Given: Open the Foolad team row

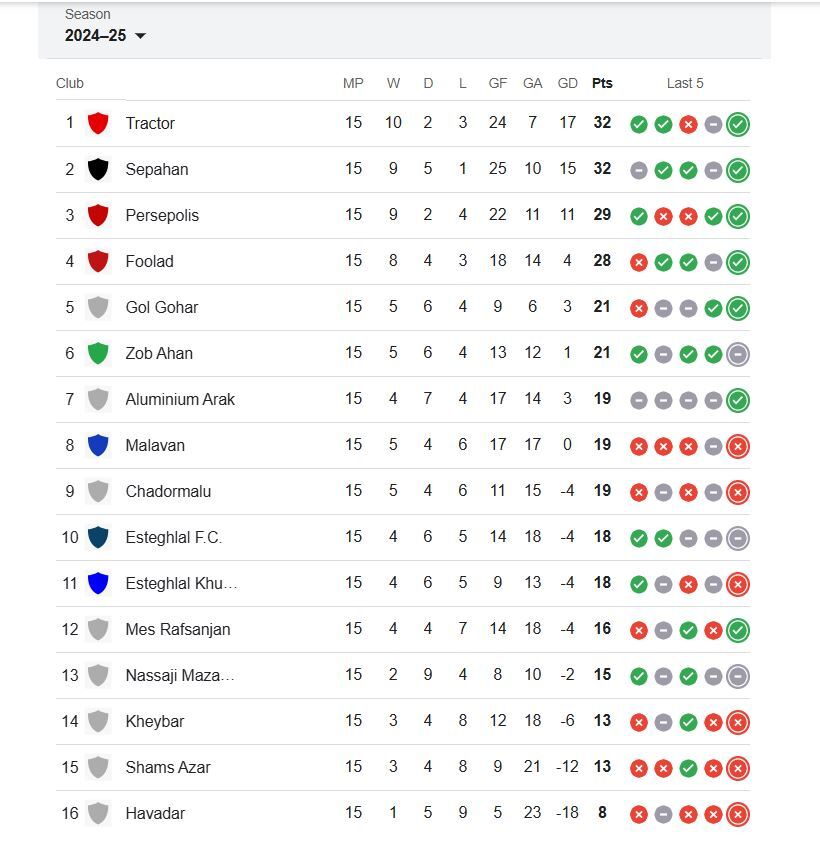Looking at the screenshot, I should coord(403,261).
